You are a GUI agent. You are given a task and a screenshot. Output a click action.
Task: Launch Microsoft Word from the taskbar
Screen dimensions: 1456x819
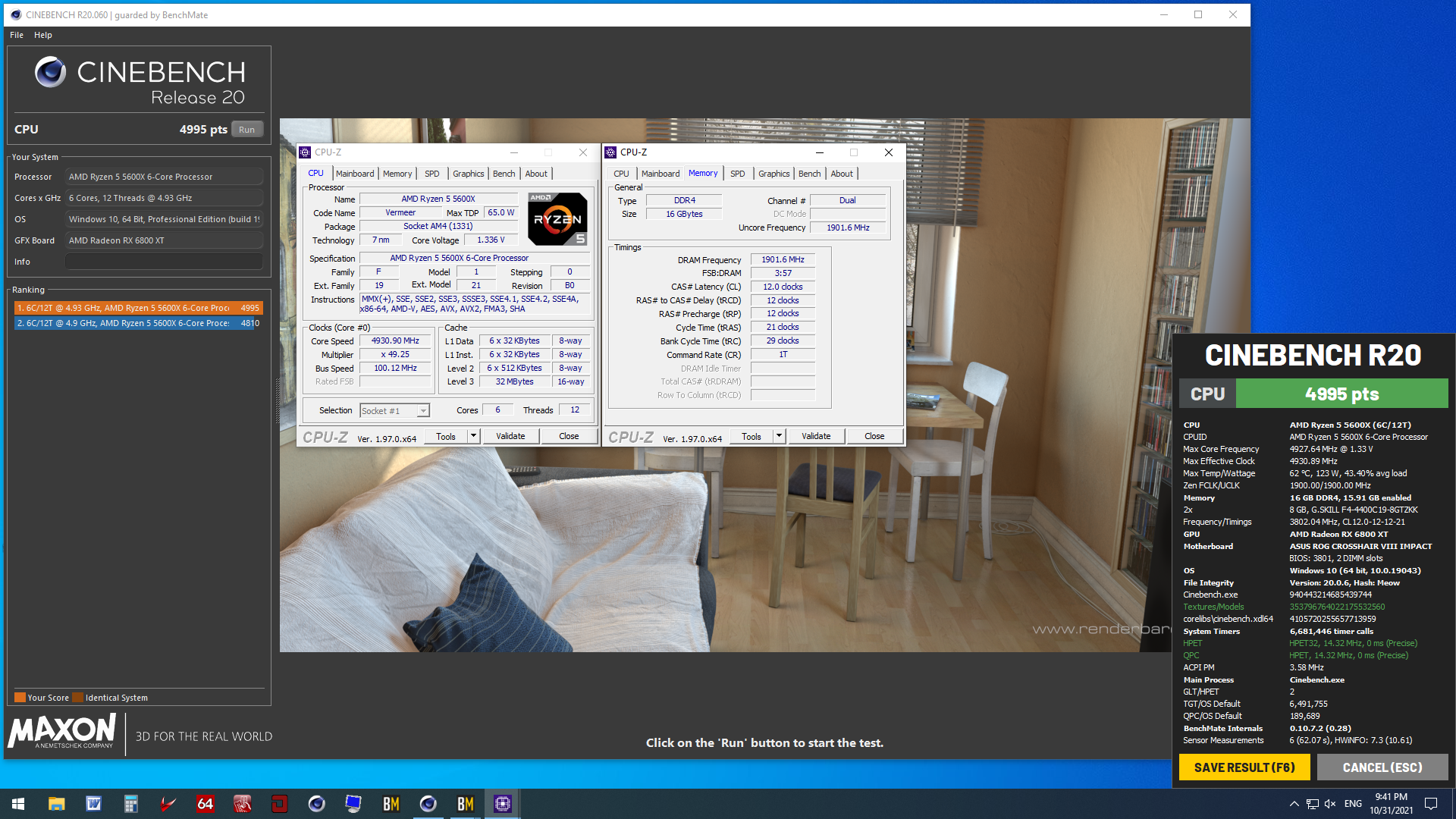[x=93, y=804]
